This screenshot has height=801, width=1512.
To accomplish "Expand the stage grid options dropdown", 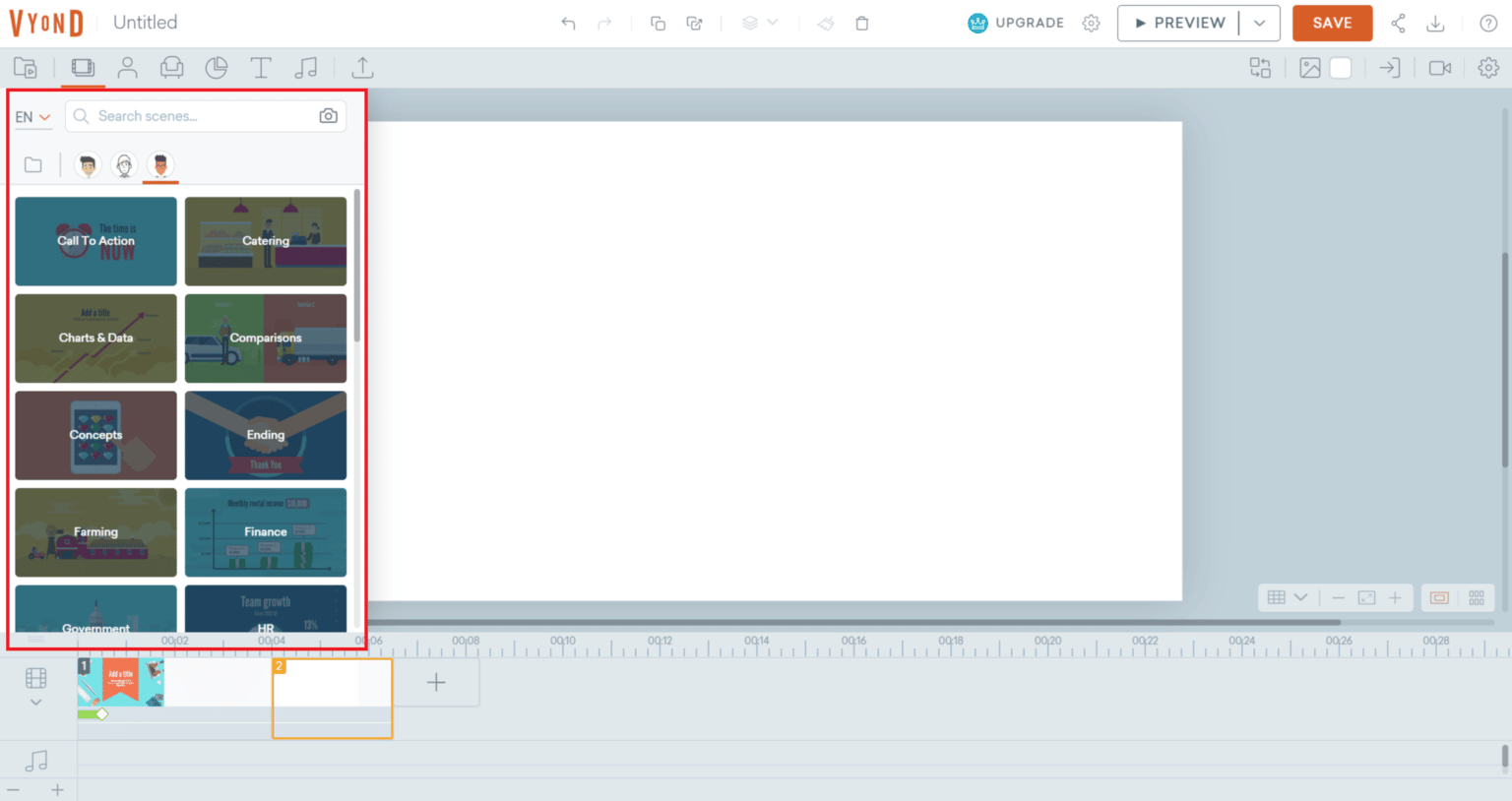I will point(1300,598).
